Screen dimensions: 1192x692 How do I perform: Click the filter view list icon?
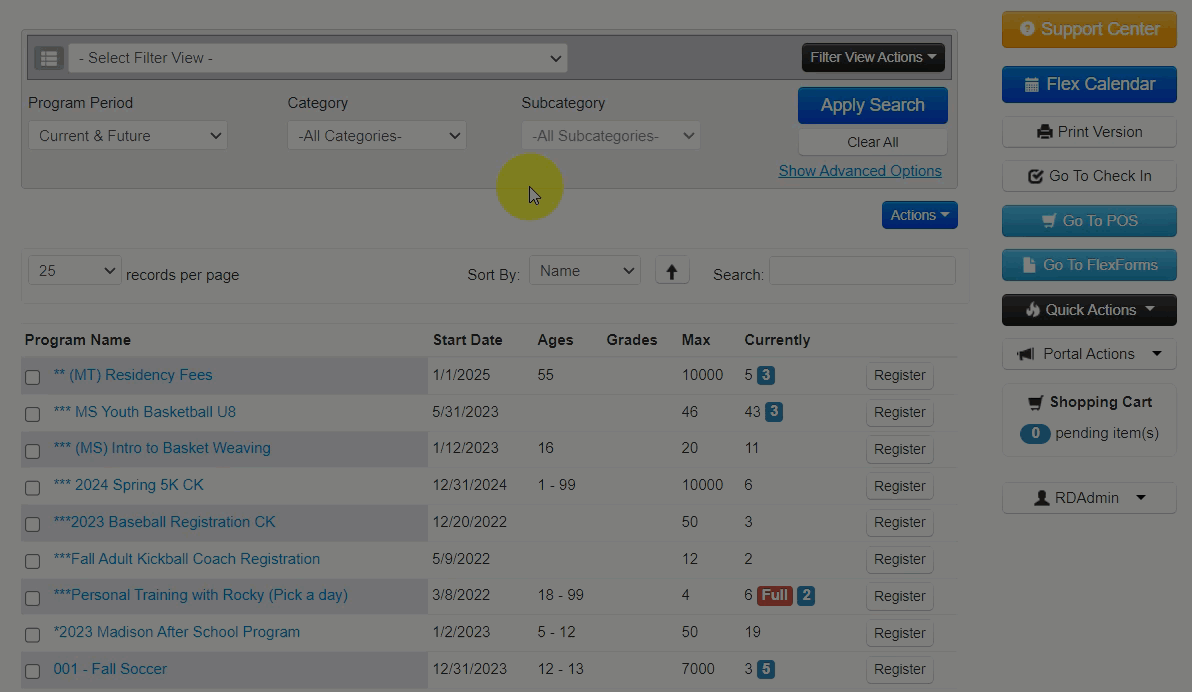click(49, 58)
